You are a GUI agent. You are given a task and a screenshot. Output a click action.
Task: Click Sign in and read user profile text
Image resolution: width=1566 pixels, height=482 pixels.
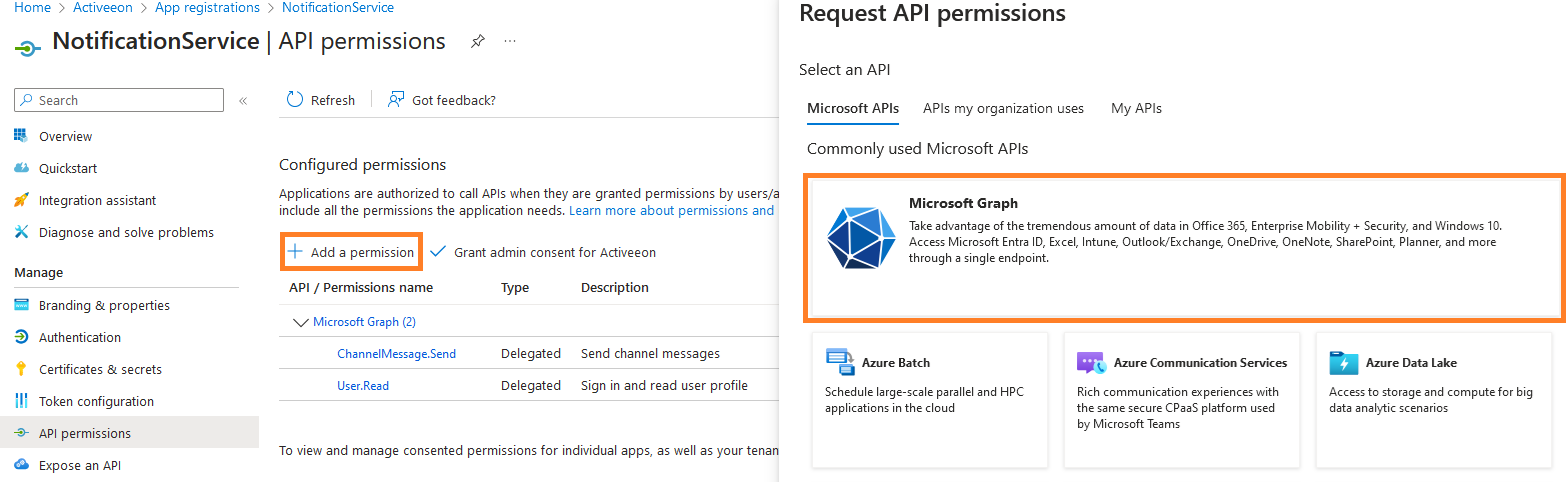click(x=664, y=386)
